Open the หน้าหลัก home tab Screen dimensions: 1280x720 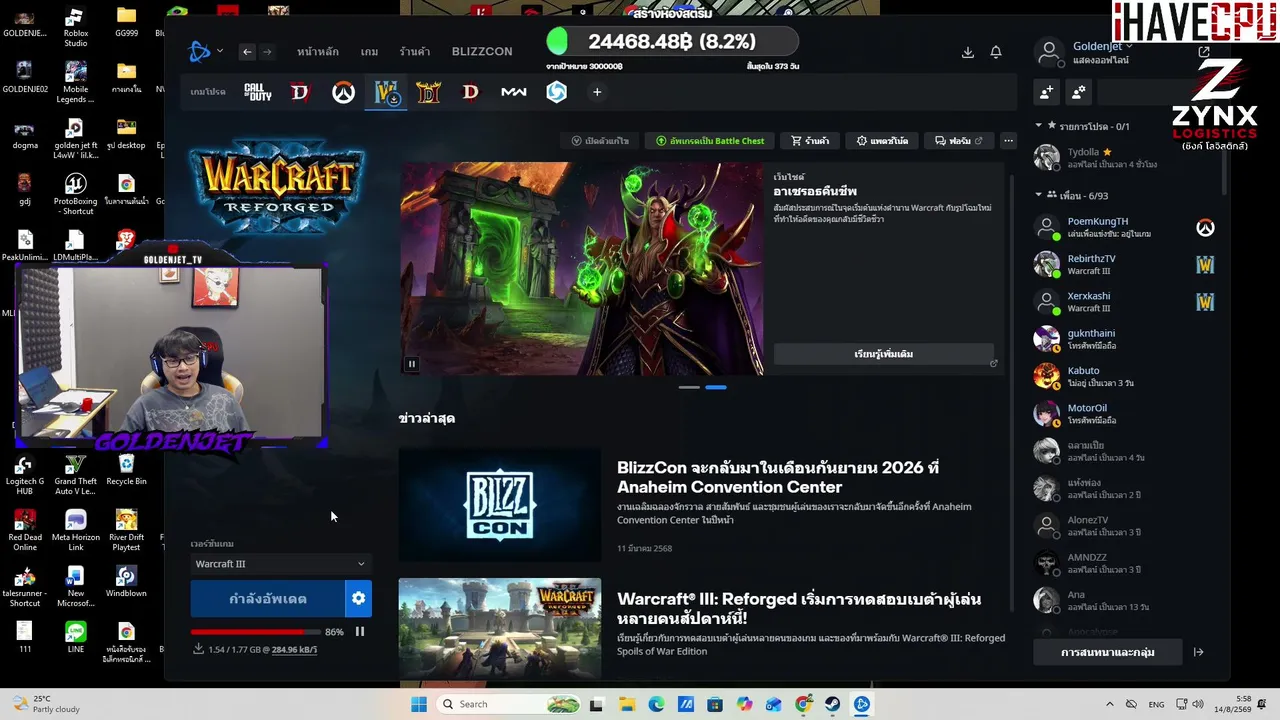(318, 52)
